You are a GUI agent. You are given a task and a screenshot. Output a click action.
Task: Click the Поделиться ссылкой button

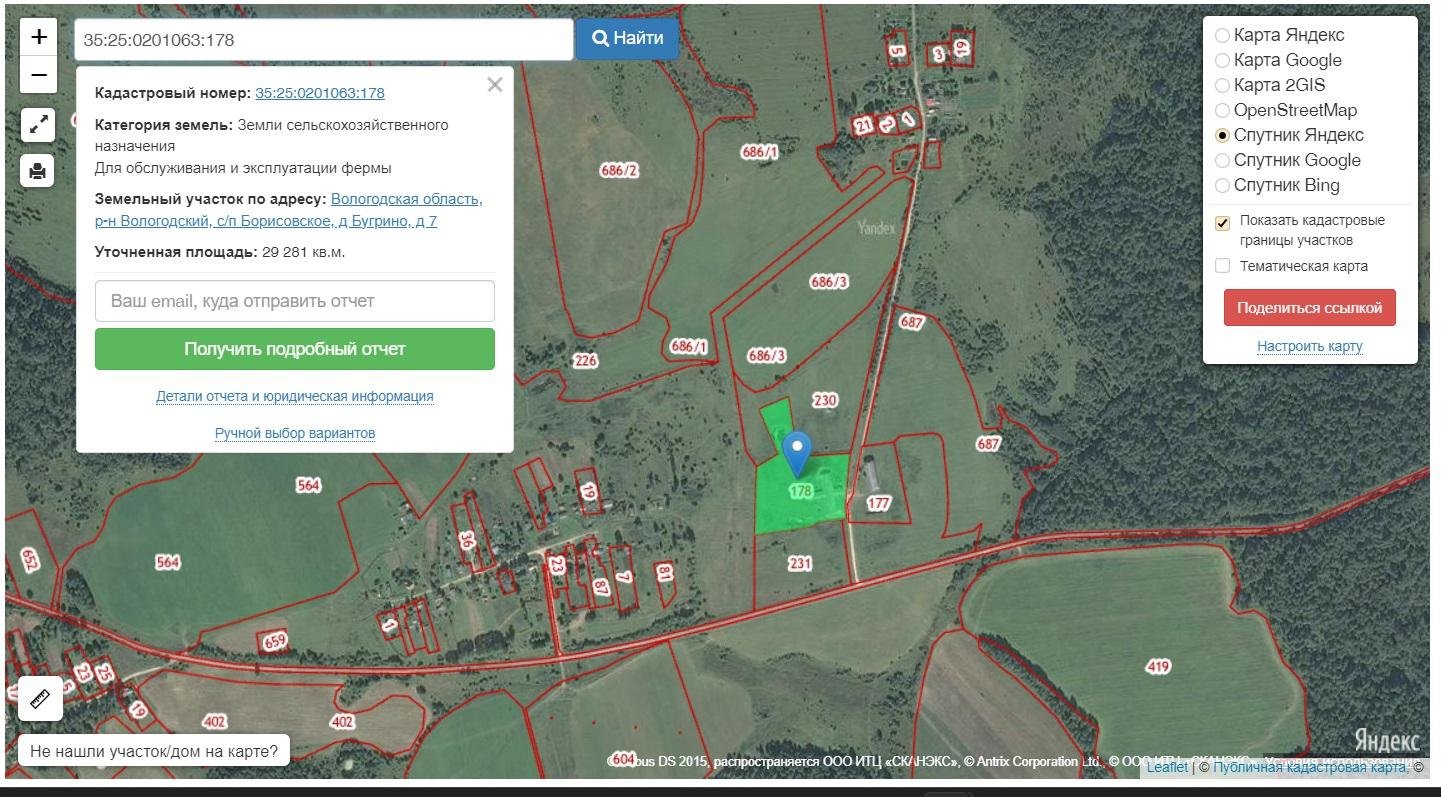pos(1309,308)
